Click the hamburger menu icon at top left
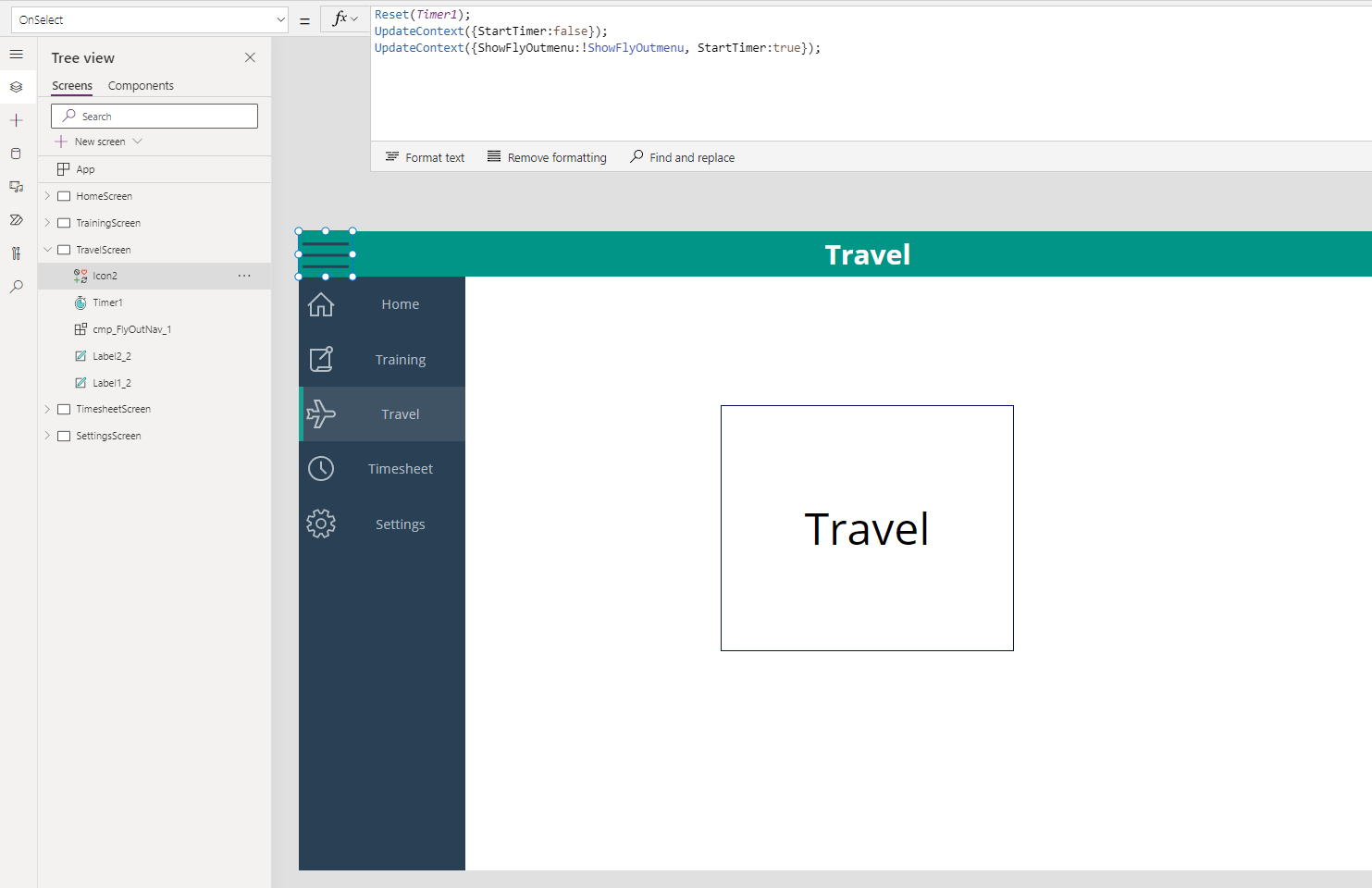This screenshot has width=1372, height=888. [x=17, y=54]
